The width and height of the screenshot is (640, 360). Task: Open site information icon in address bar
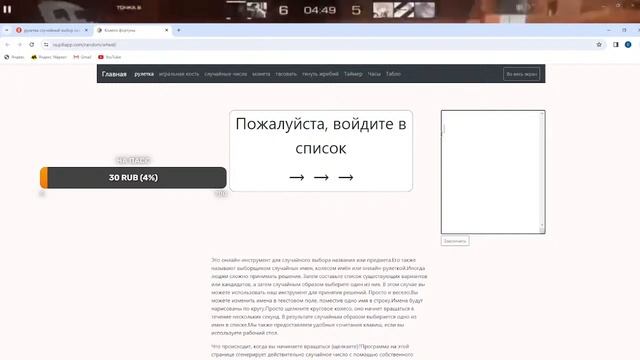[x=46, y=44]
